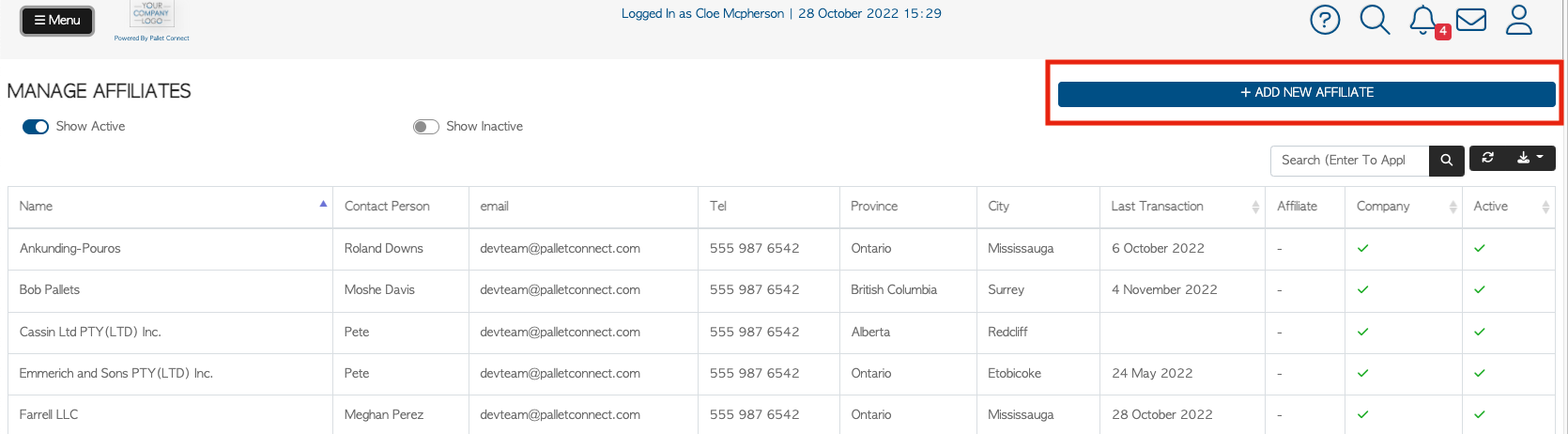Toggle the Show Inactive switch
The height and width of the screenshot is (434, 1568).
click(x=426, y=127)
